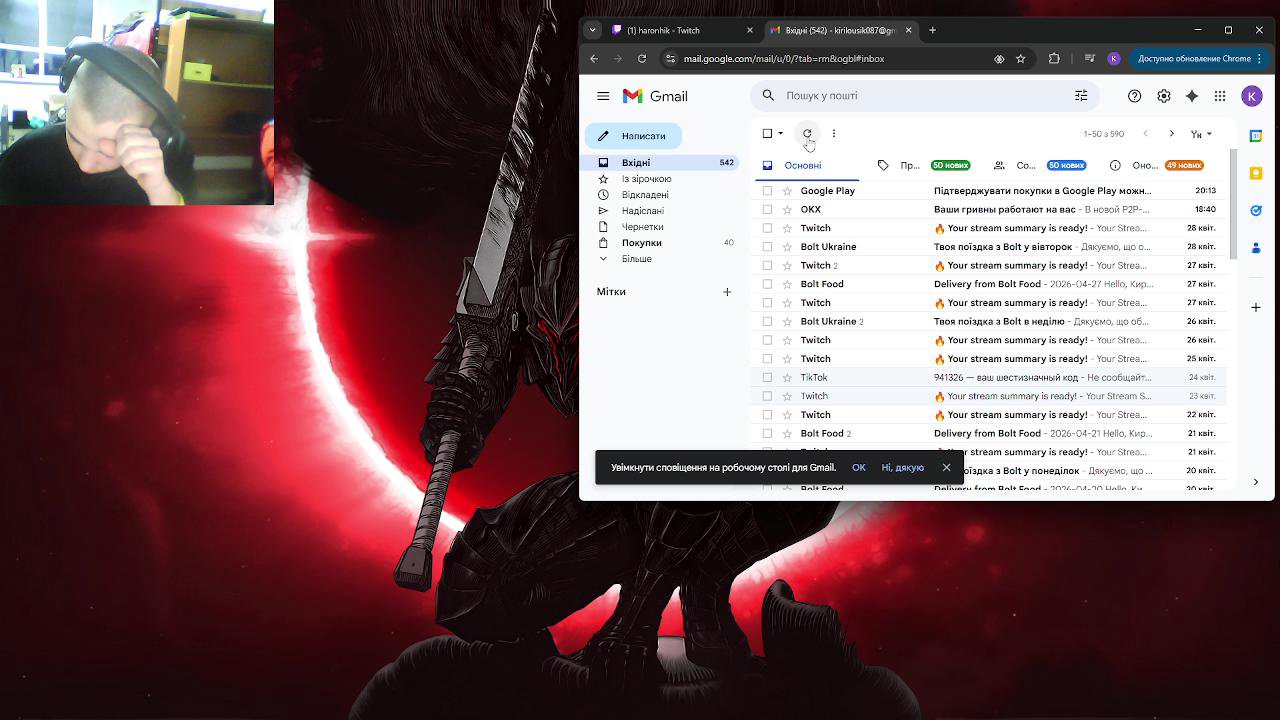Click OK on desktop notifications prompt
1280x720 pixels.
(859, 468)
